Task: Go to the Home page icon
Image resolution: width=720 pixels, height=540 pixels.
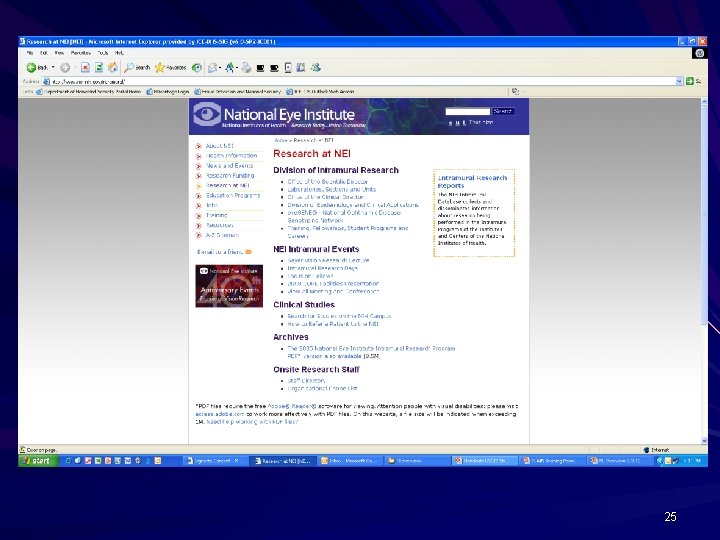Action: click(x=112, y=68)
